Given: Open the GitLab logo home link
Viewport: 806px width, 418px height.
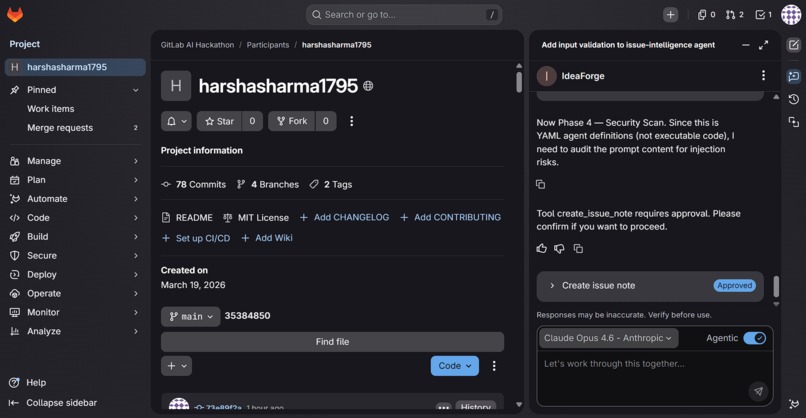Looking at the screenshot, I should (x=15, y=15).
